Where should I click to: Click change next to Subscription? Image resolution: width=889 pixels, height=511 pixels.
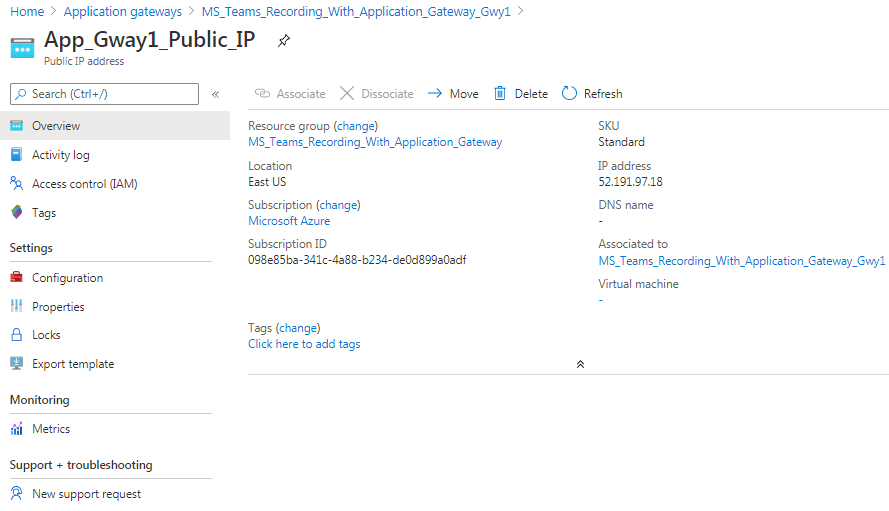coord(338,205)
